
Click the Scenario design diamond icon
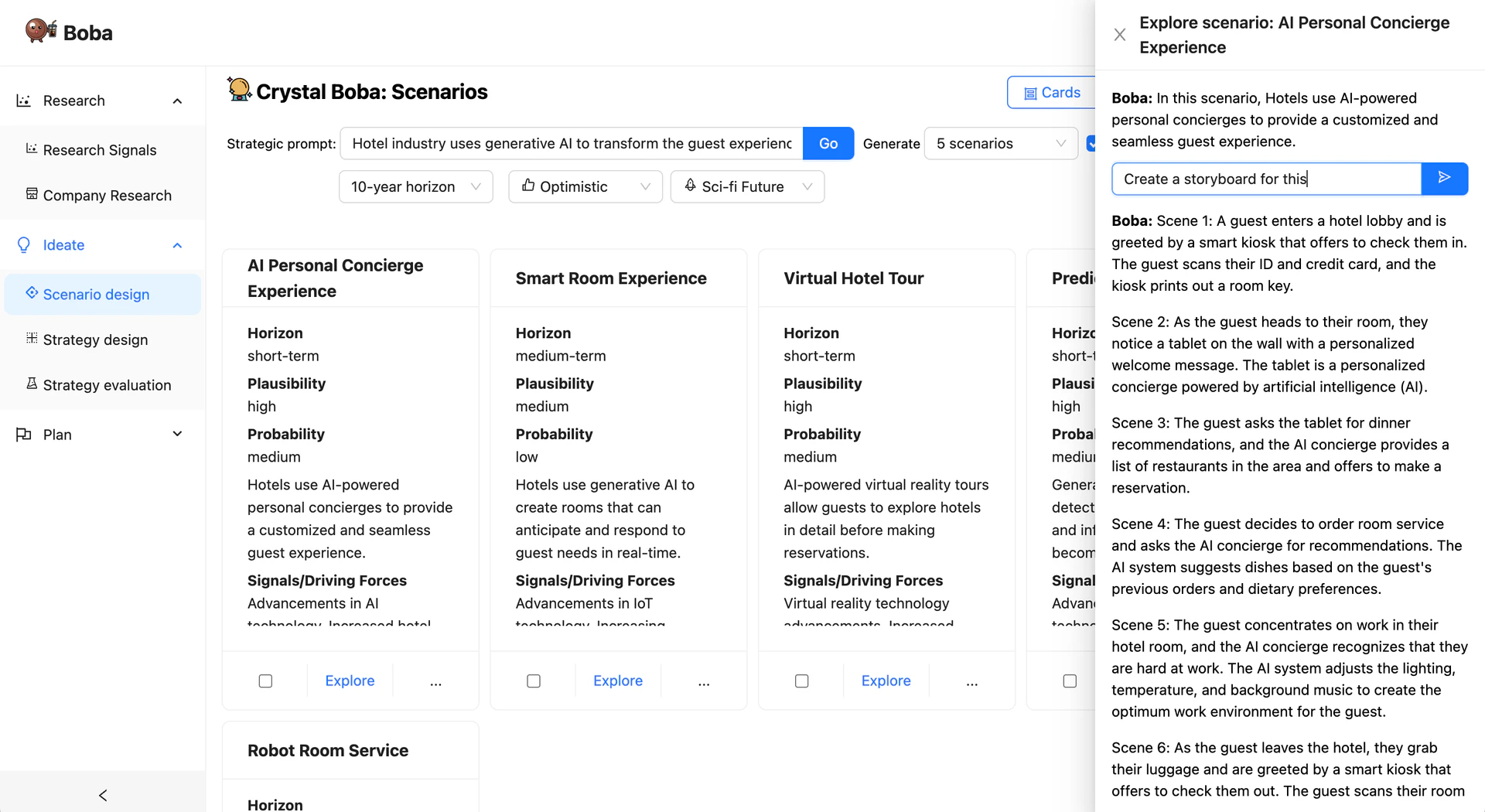pyautogui.click(x=32, y=293)
